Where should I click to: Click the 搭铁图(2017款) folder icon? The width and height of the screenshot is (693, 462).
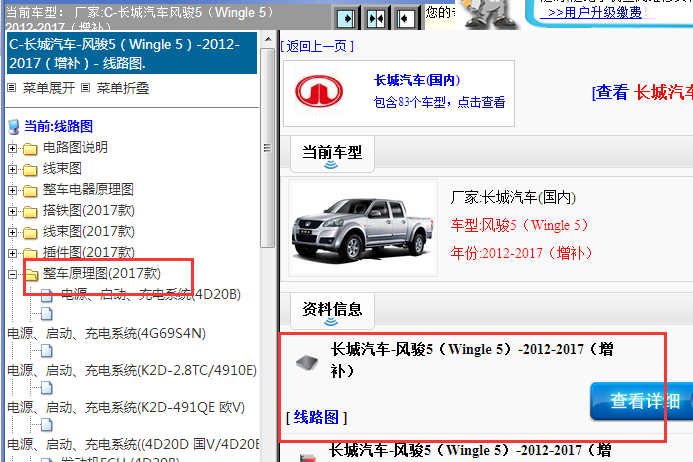[x=30, y=212]
